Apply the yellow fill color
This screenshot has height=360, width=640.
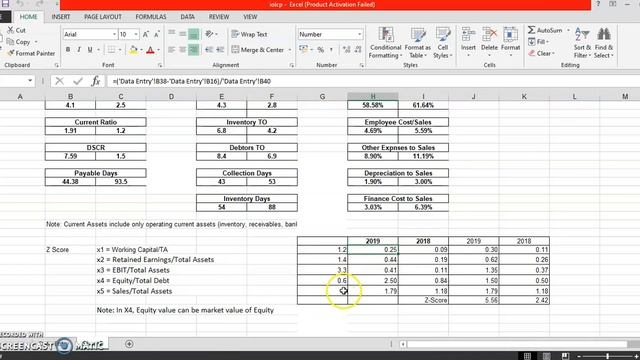click(133, 50)
